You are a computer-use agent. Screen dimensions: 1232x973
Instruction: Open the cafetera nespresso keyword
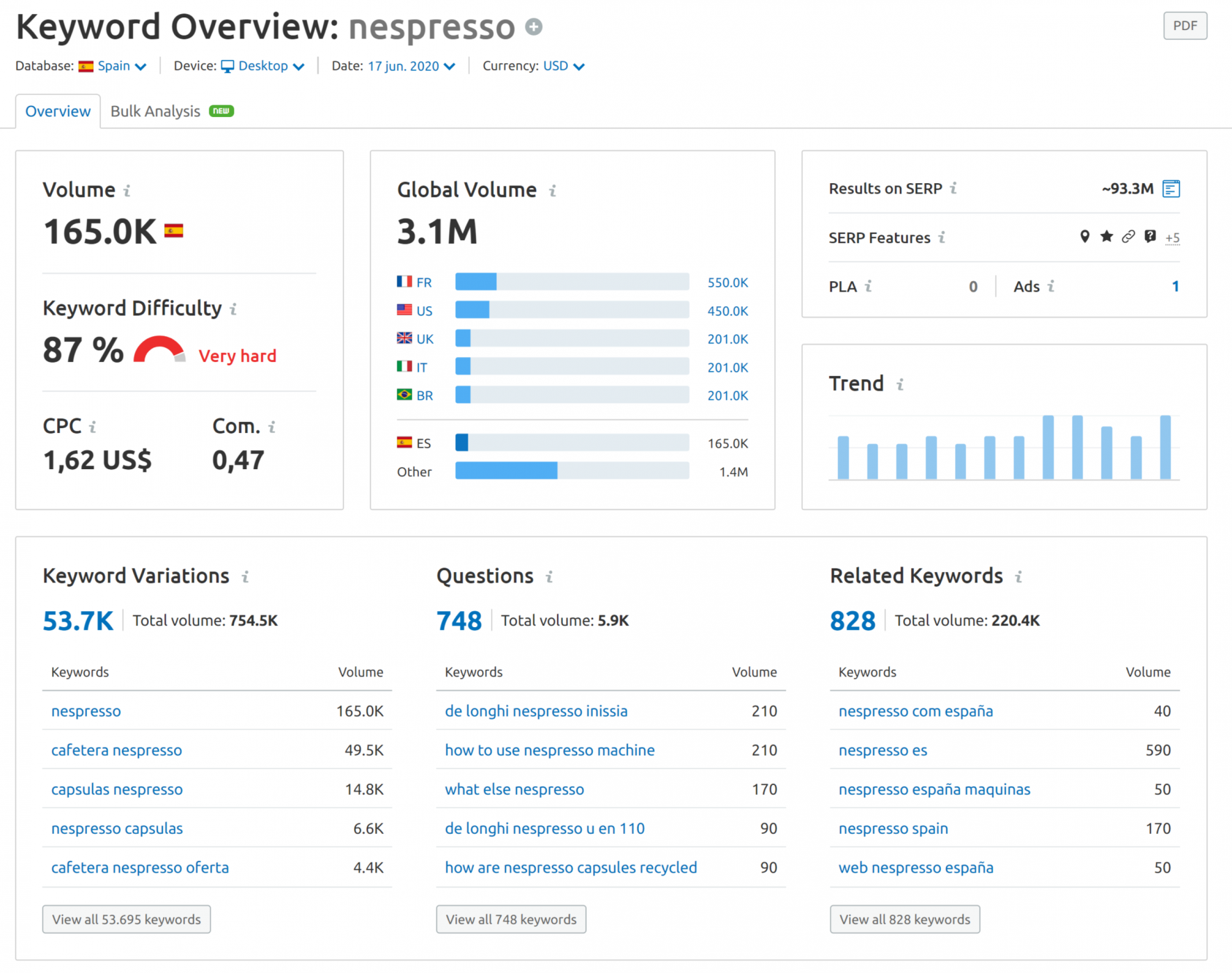point(116,750)
